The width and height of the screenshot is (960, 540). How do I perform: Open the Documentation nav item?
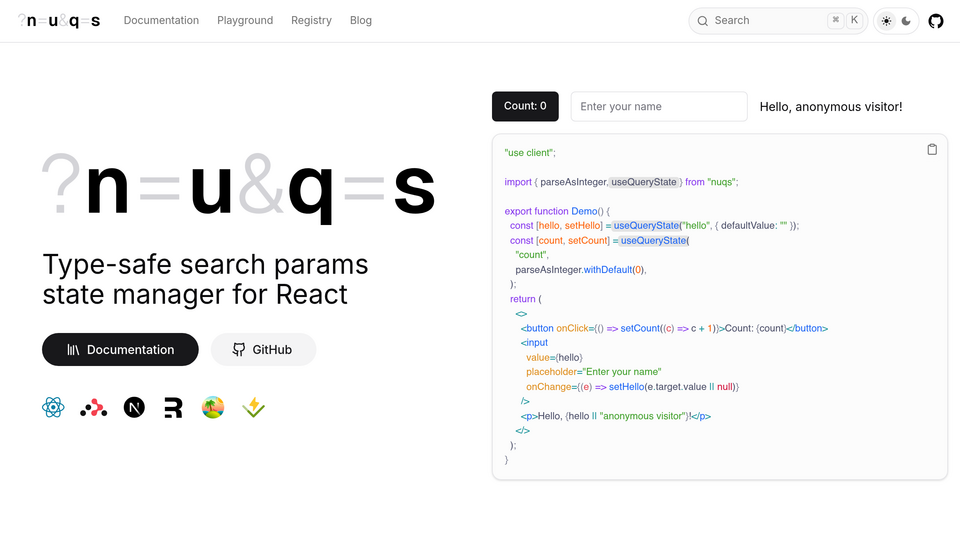161,20
